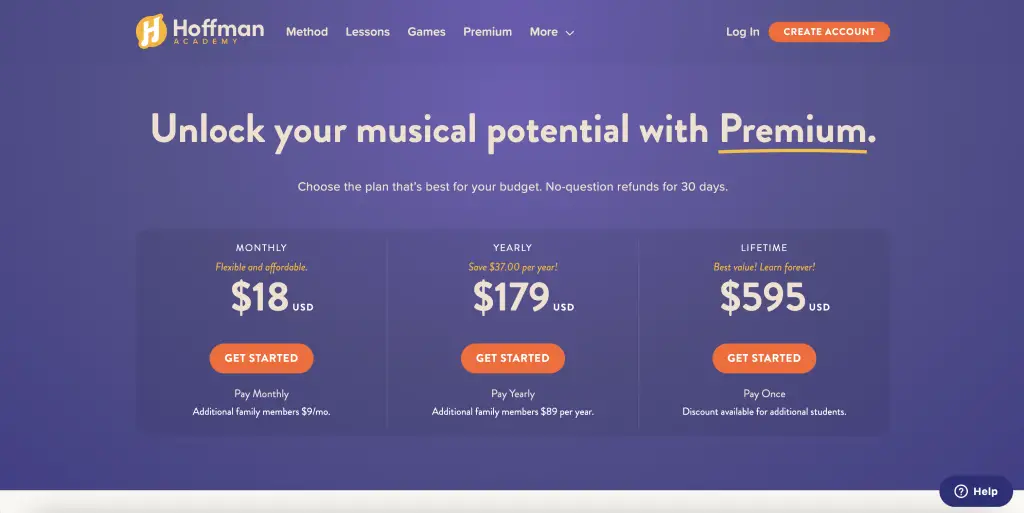
Task: Click the Hoffman Academy logo icon
Action: coord(151,31)
